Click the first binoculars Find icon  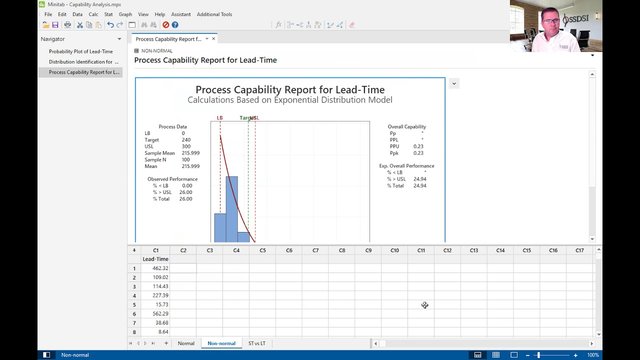pos(144,25)
